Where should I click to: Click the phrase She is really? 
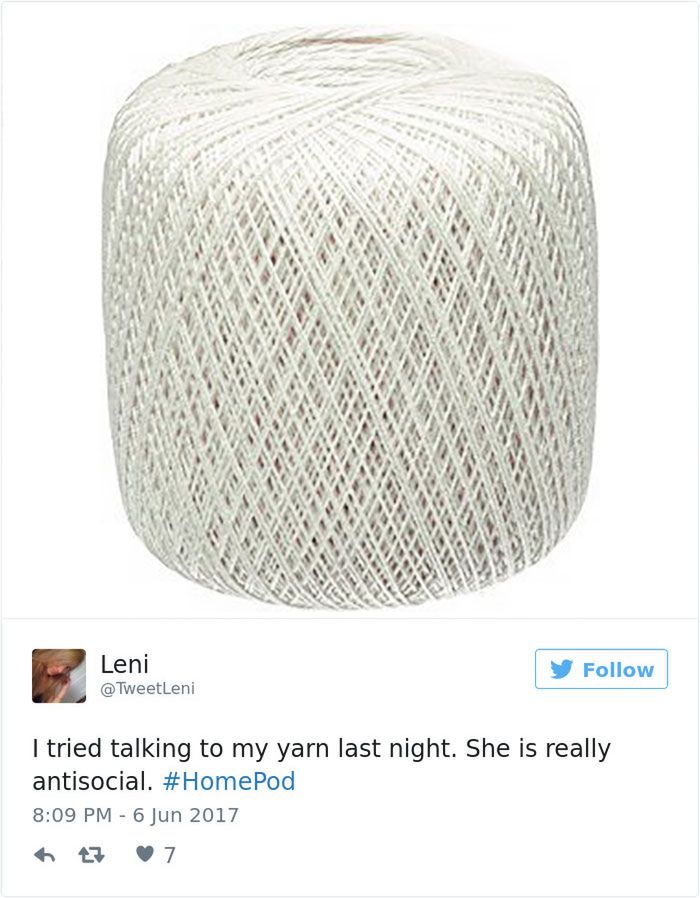538,749
